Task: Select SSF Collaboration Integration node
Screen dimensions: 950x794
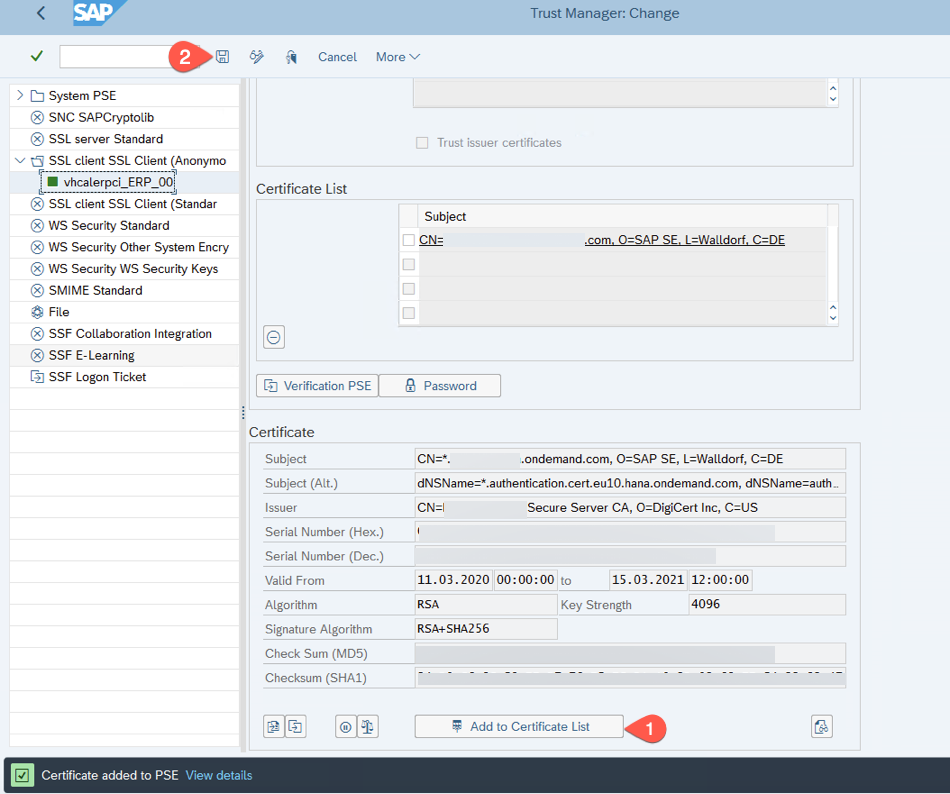Action: 130,334
